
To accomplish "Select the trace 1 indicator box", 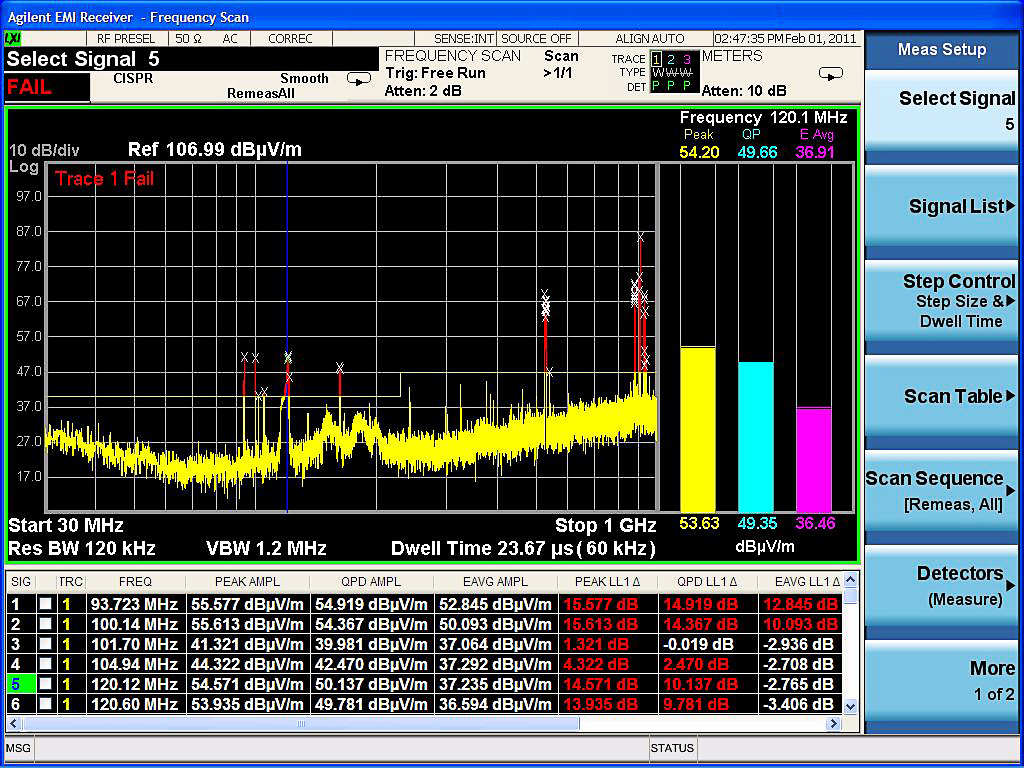I will point(657,59).
